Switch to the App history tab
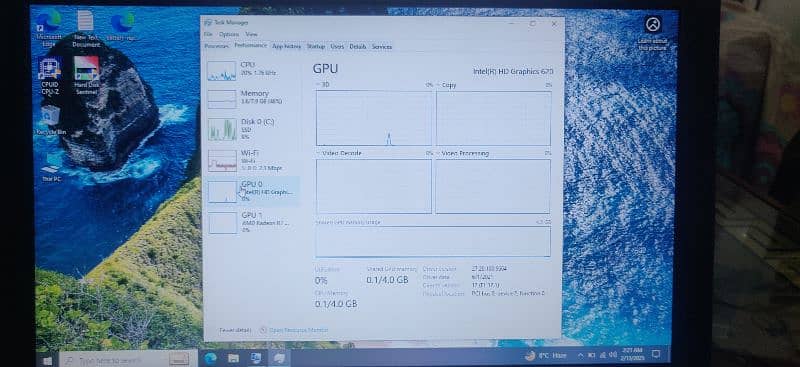800x367 pixels. [287, 46]
